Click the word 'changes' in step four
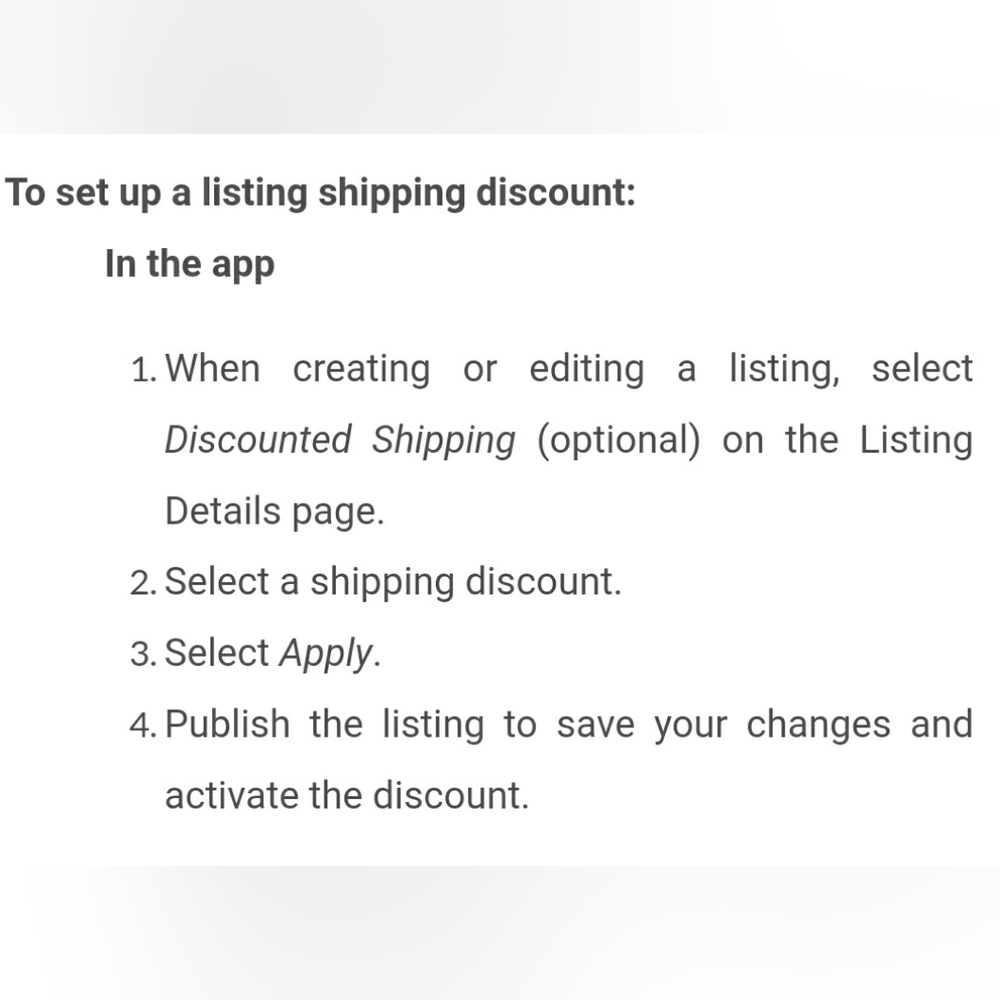 [818, 724]
